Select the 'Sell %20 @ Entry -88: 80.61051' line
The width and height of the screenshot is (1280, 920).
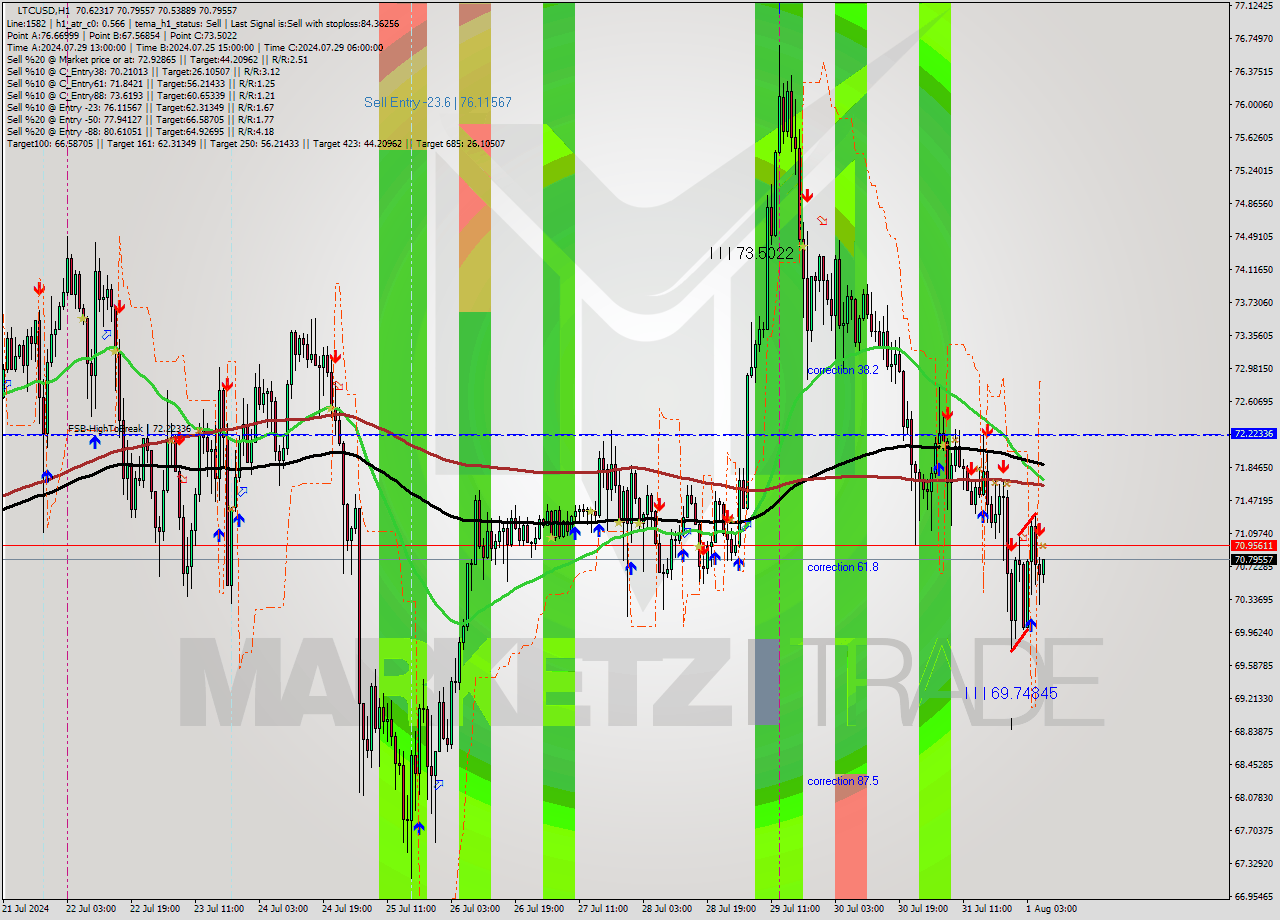coord(74,131)
